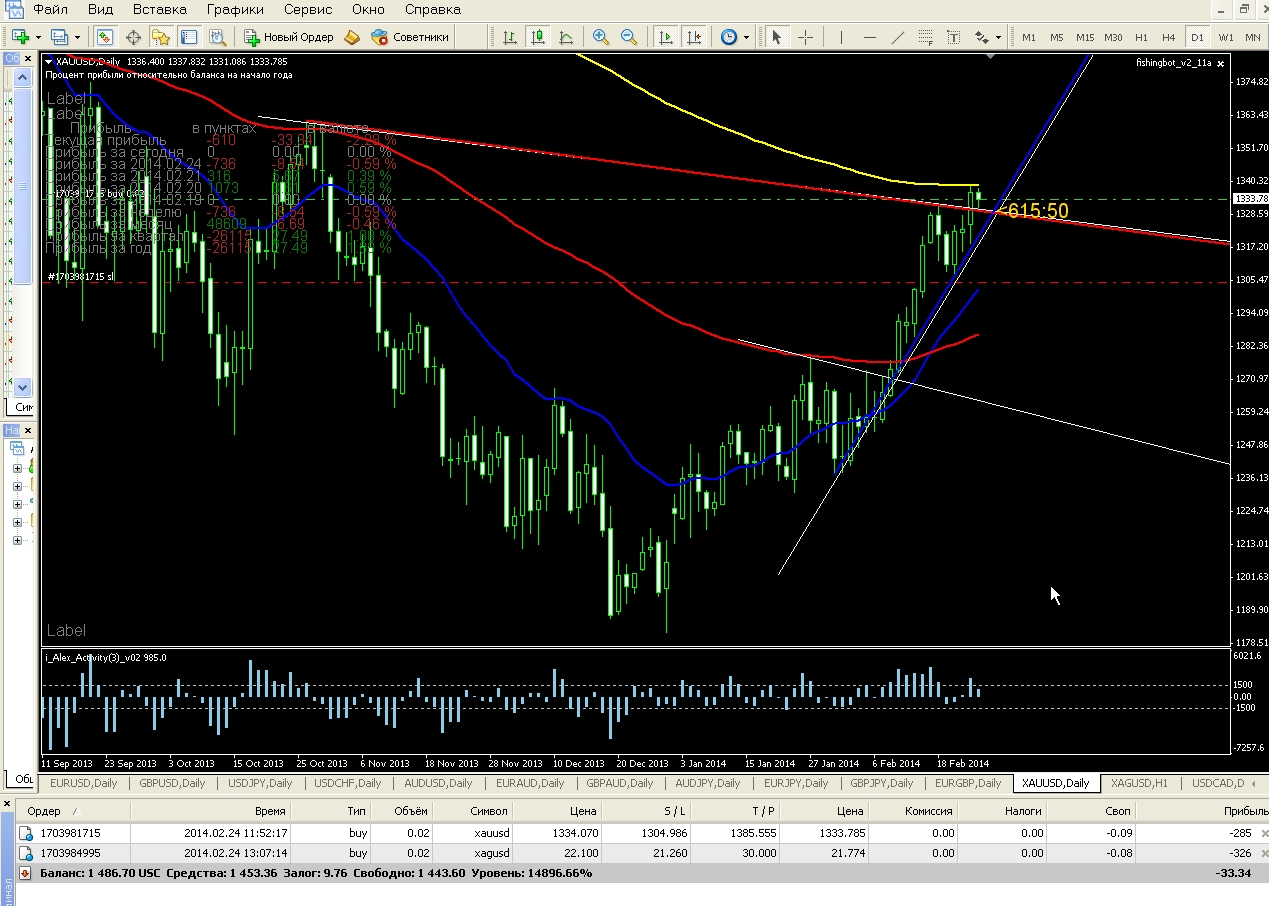Image resolution: width=1269 pixels, height=906 pixels.
Task: Toggle the Terminal panel icon
Action: (x=189, y=37)
